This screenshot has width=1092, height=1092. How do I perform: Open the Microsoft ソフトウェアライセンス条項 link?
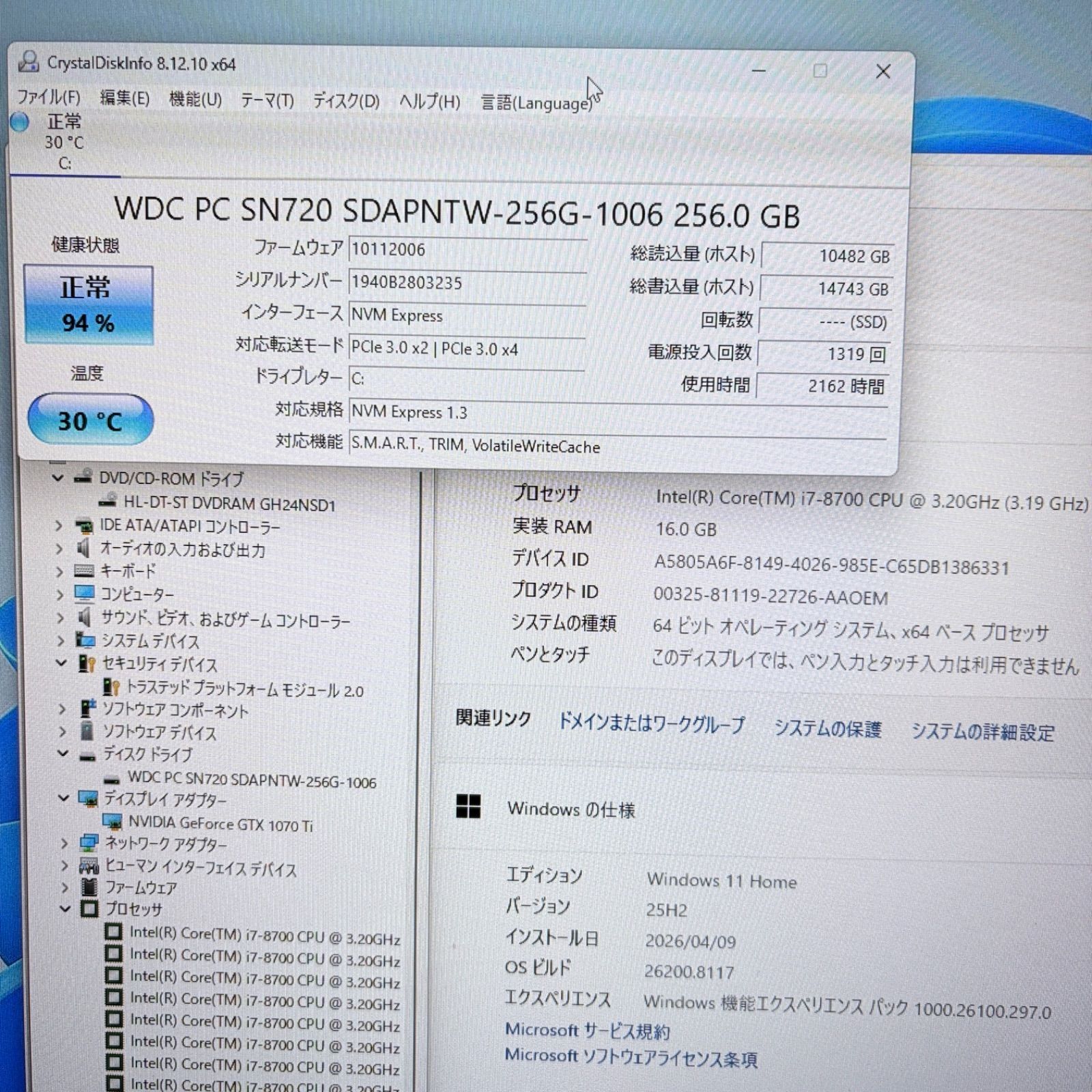(631, 1057)
